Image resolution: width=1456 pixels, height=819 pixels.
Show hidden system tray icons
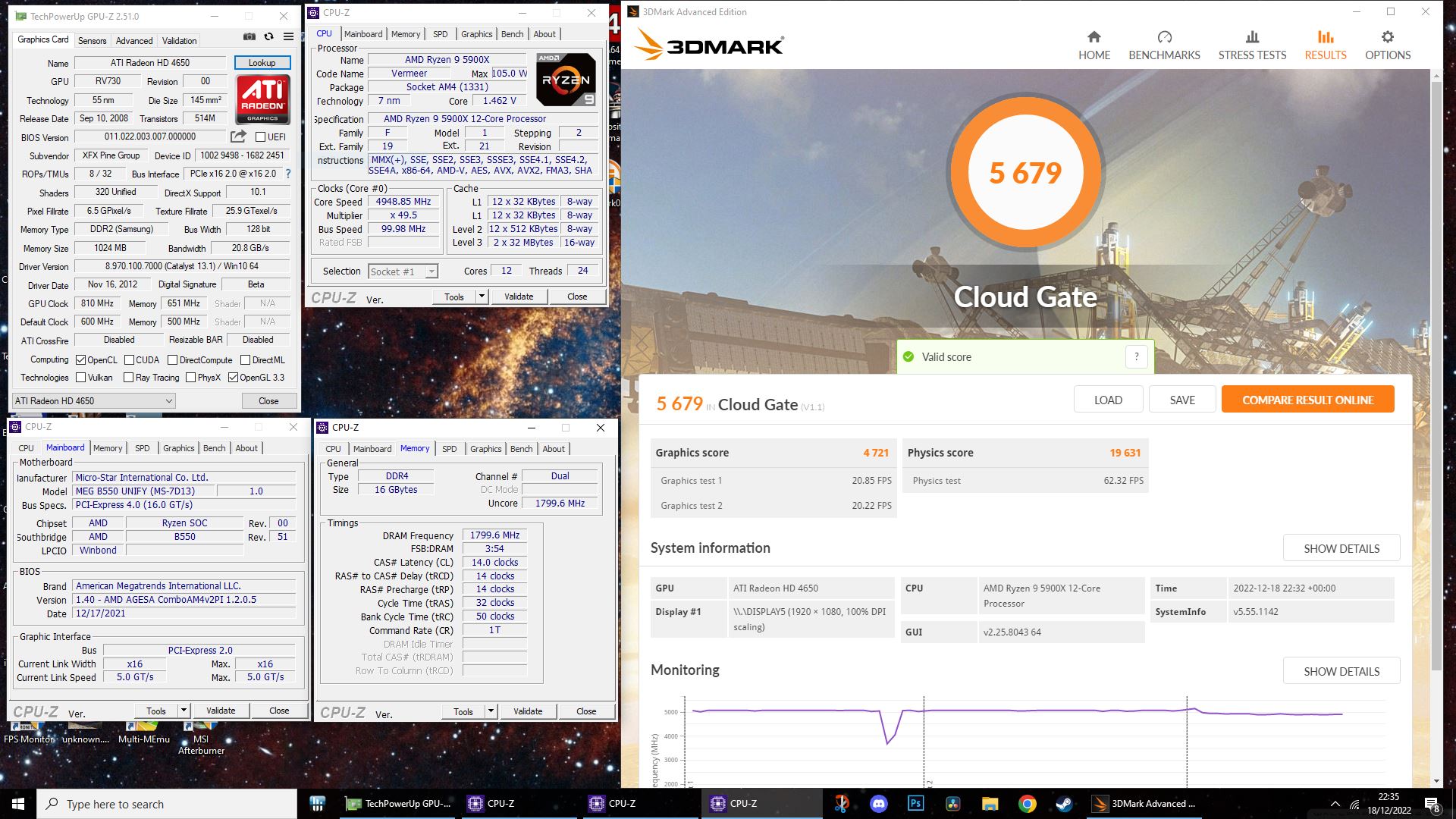[1335, 804]
